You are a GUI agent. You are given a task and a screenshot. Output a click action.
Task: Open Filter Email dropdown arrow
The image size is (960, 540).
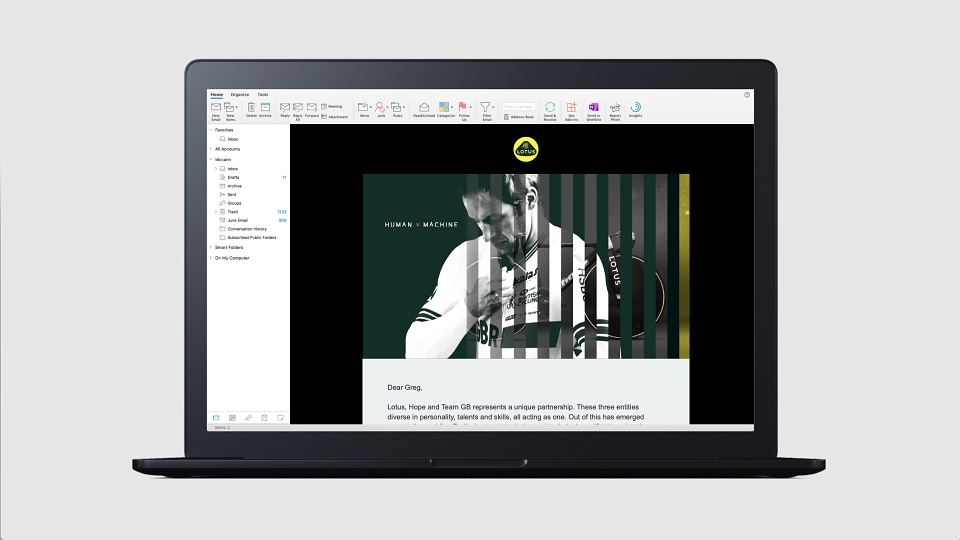[493, 108]
